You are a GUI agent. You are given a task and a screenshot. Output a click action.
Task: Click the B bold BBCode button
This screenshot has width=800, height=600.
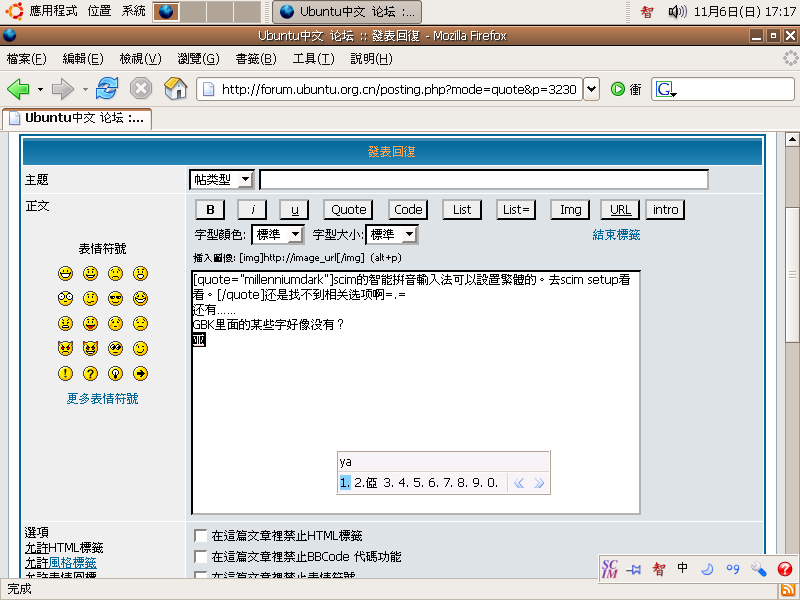point(210,209)
